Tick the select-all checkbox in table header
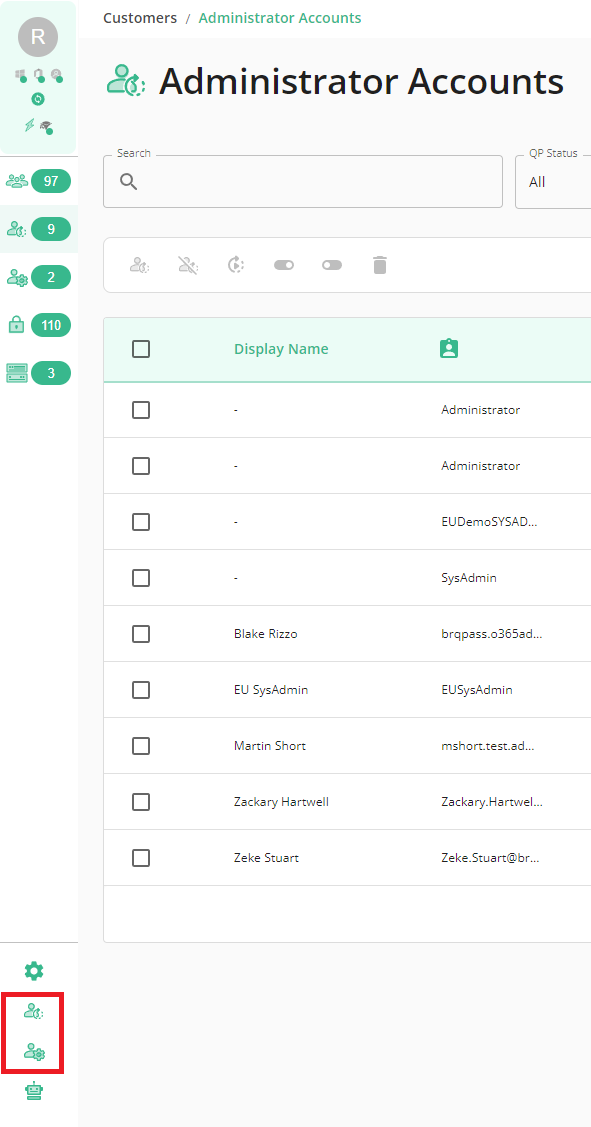 tap(141, 349)
